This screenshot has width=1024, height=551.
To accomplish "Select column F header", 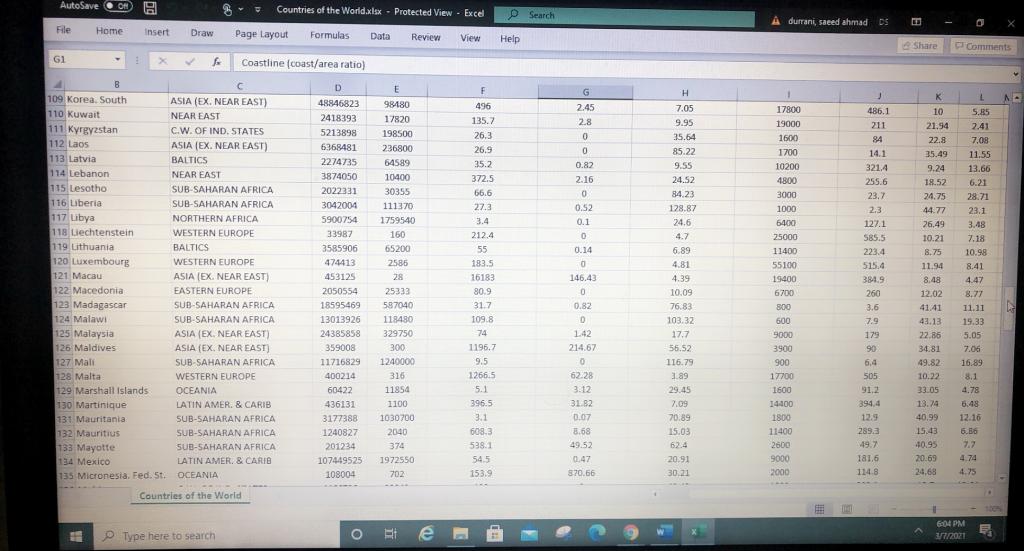I will click(483, 90).
